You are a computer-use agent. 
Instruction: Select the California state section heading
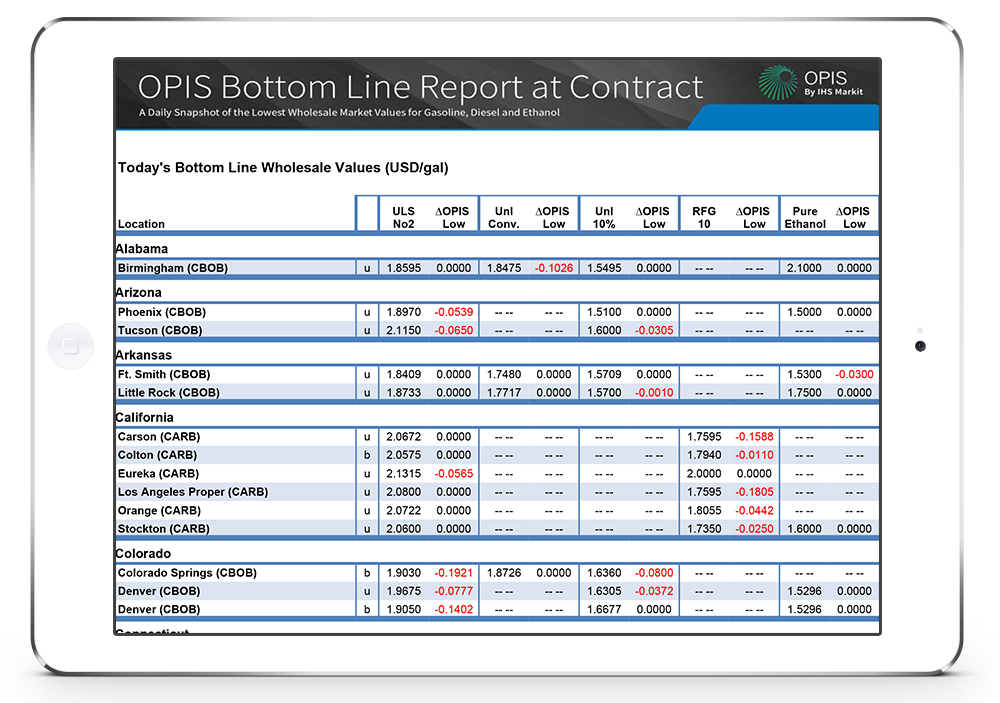click(x=145, y=417)
